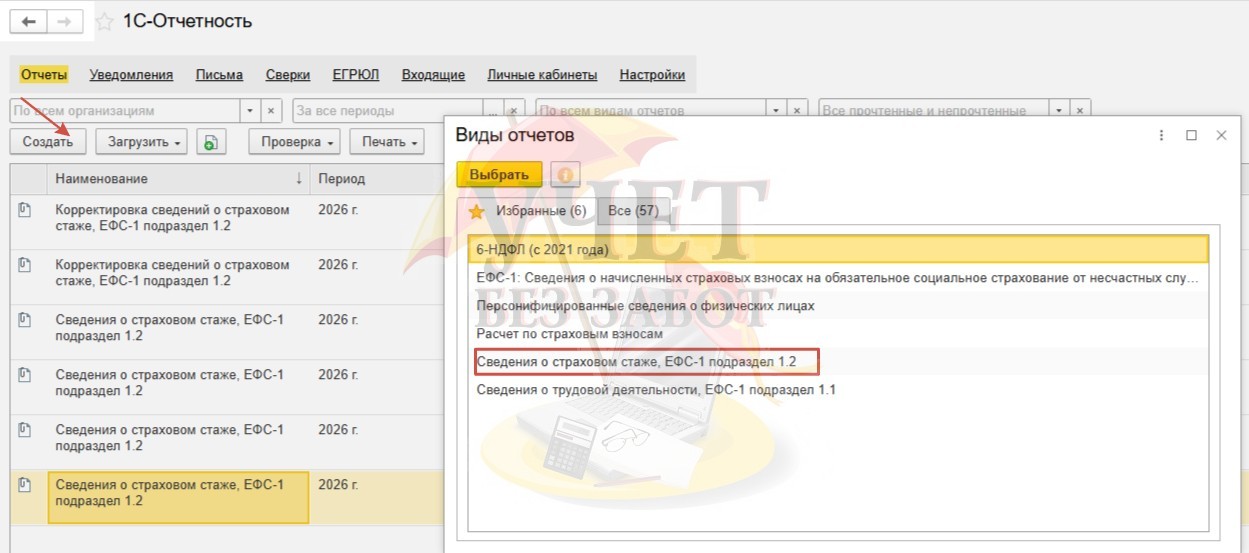Clear the organizations filter with its x button
1249x553 pixels.
[272, 111]
